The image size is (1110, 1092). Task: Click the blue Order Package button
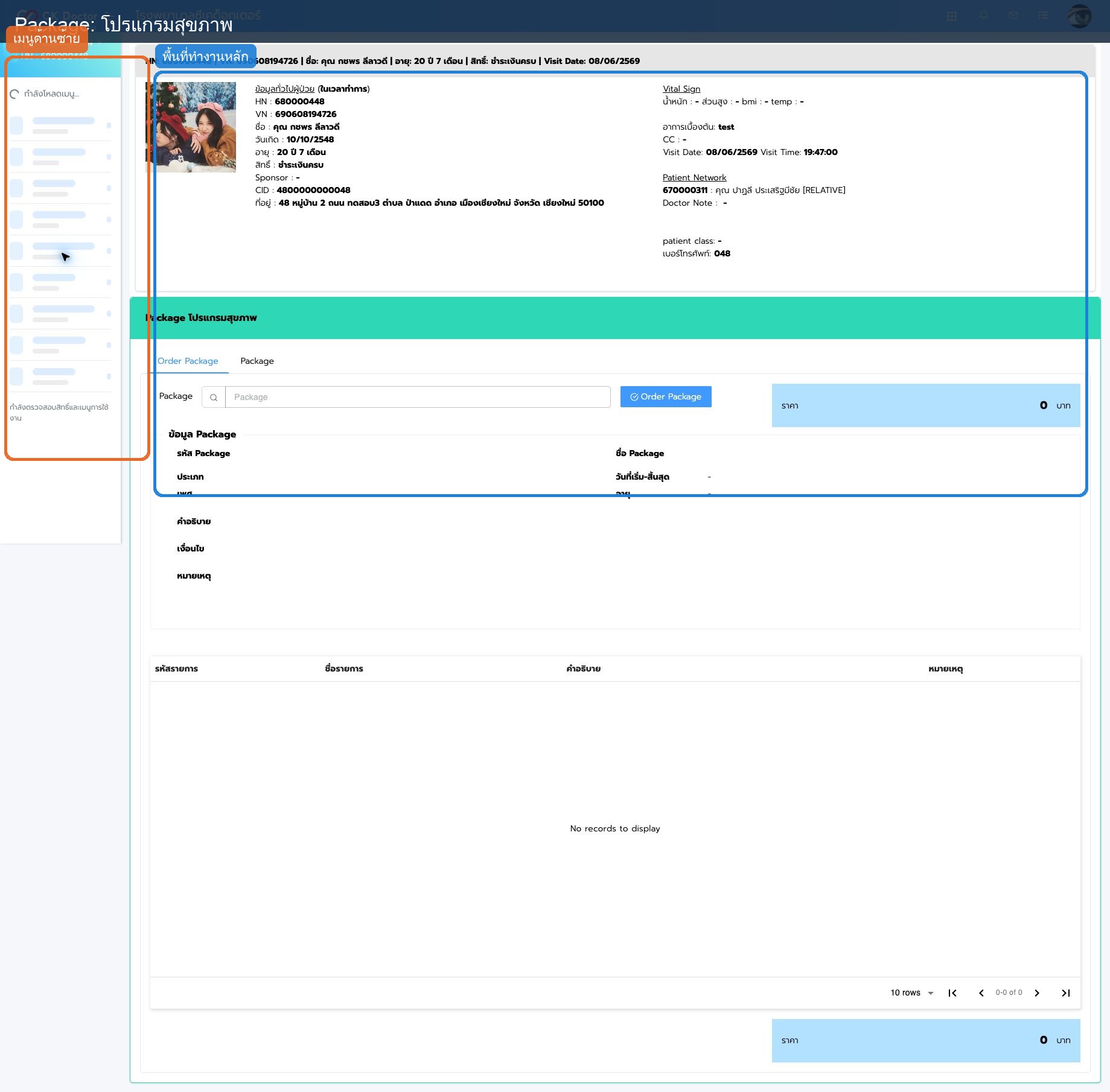pyautogui.click(x=666, y=396)
